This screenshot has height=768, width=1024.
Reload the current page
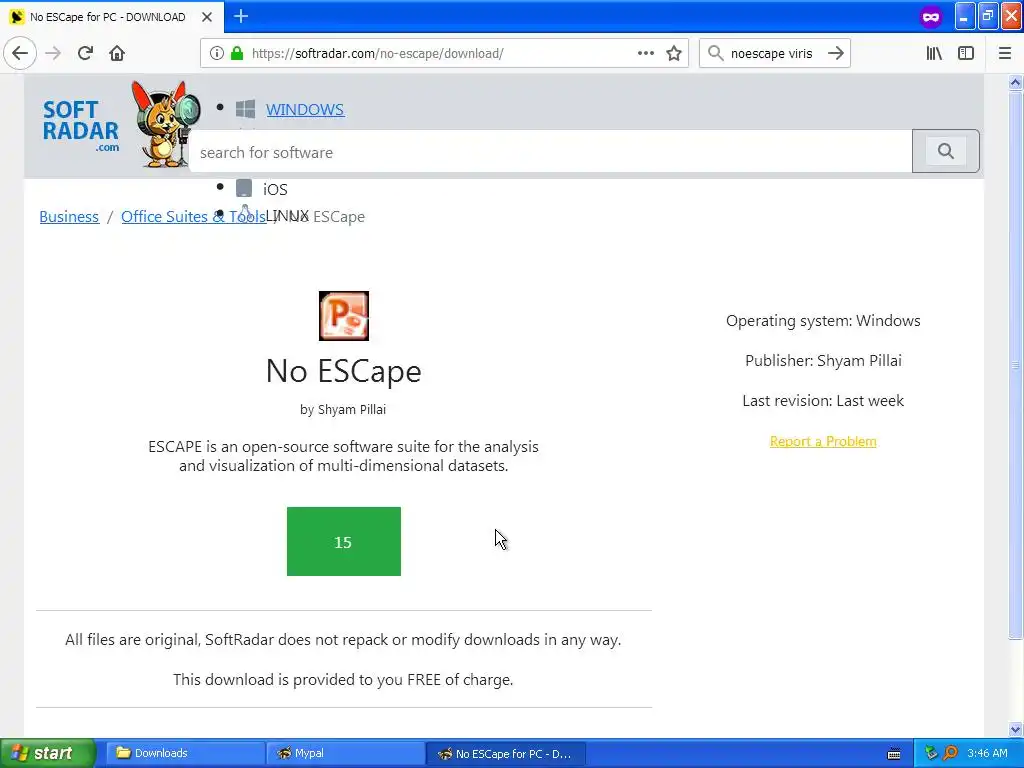click(85, 53)
